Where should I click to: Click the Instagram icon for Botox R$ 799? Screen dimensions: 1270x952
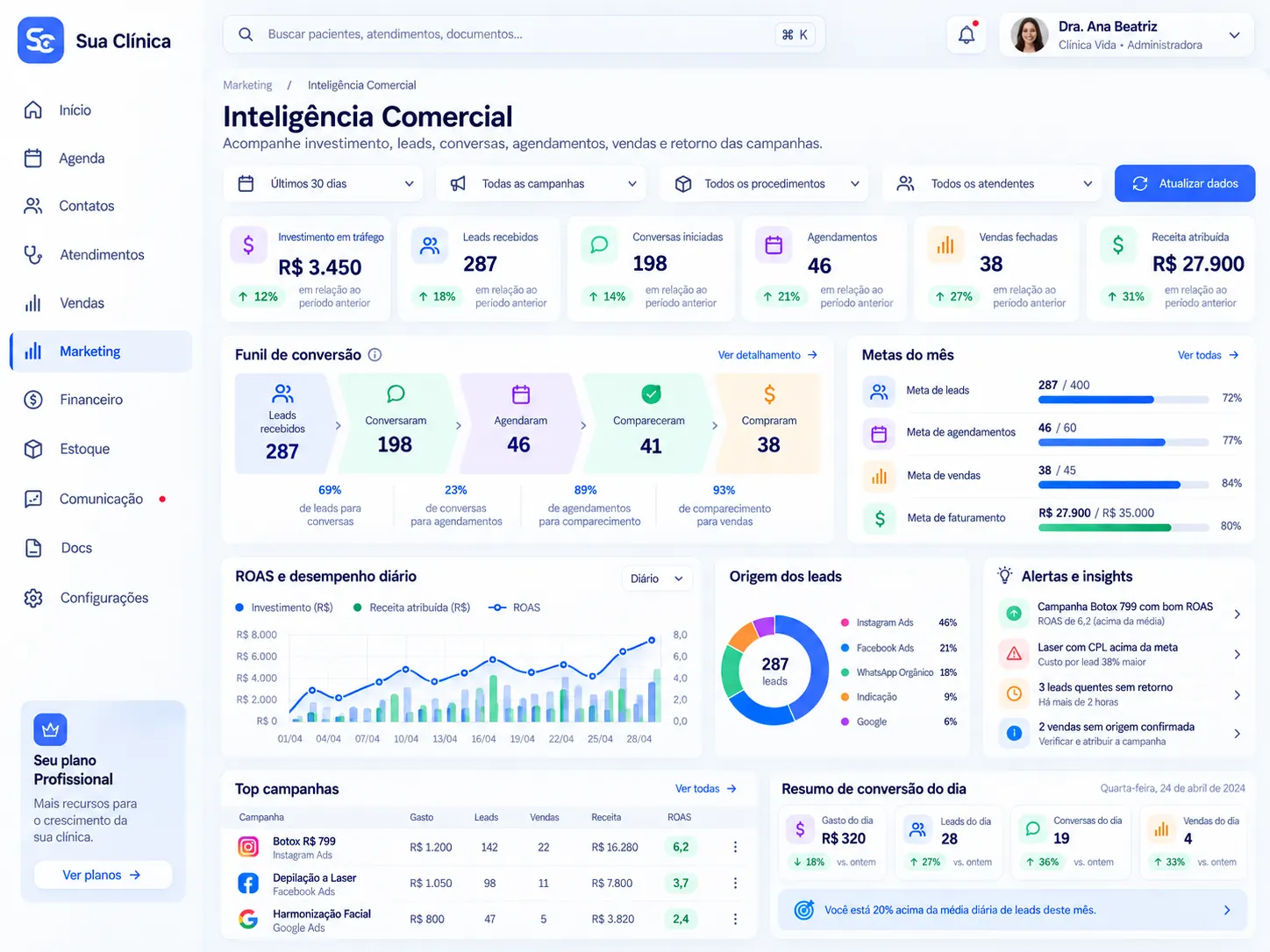(249, 847)
